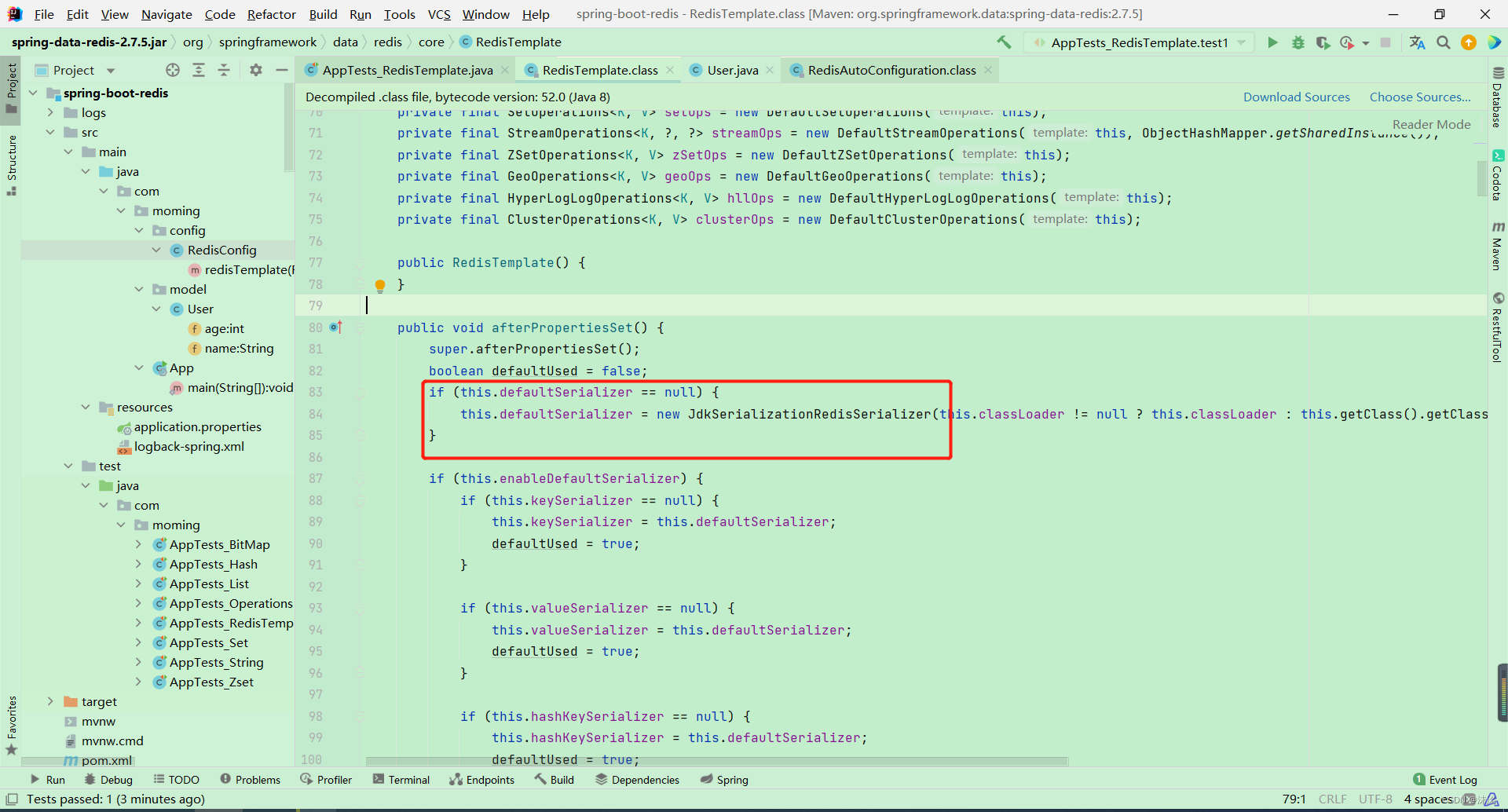Click the CRLF line separator indicator
The image size is (1508, 812).
tap(1332, 799)
